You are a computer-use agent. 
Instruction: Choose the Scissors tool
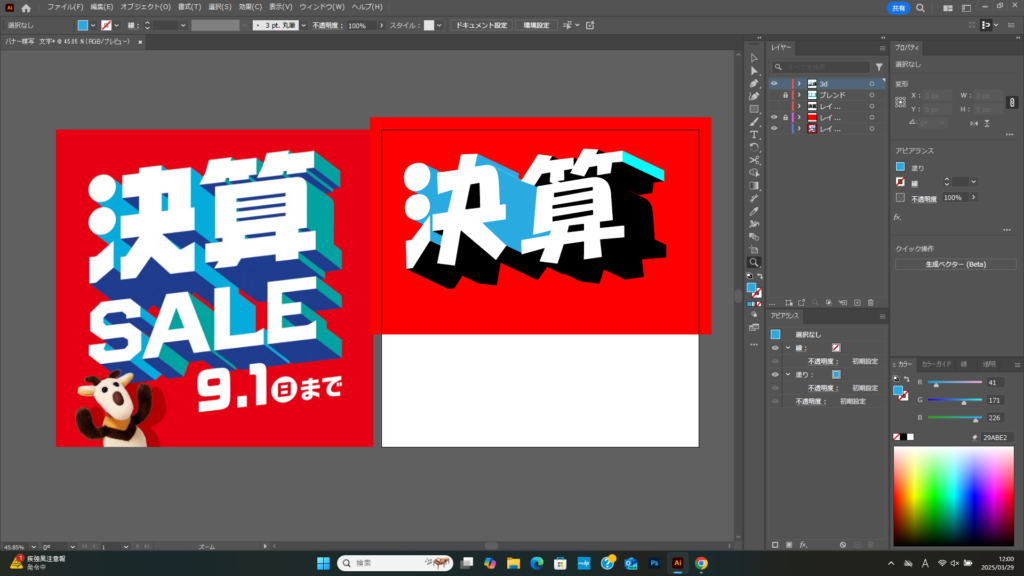(x=755, y=160)
